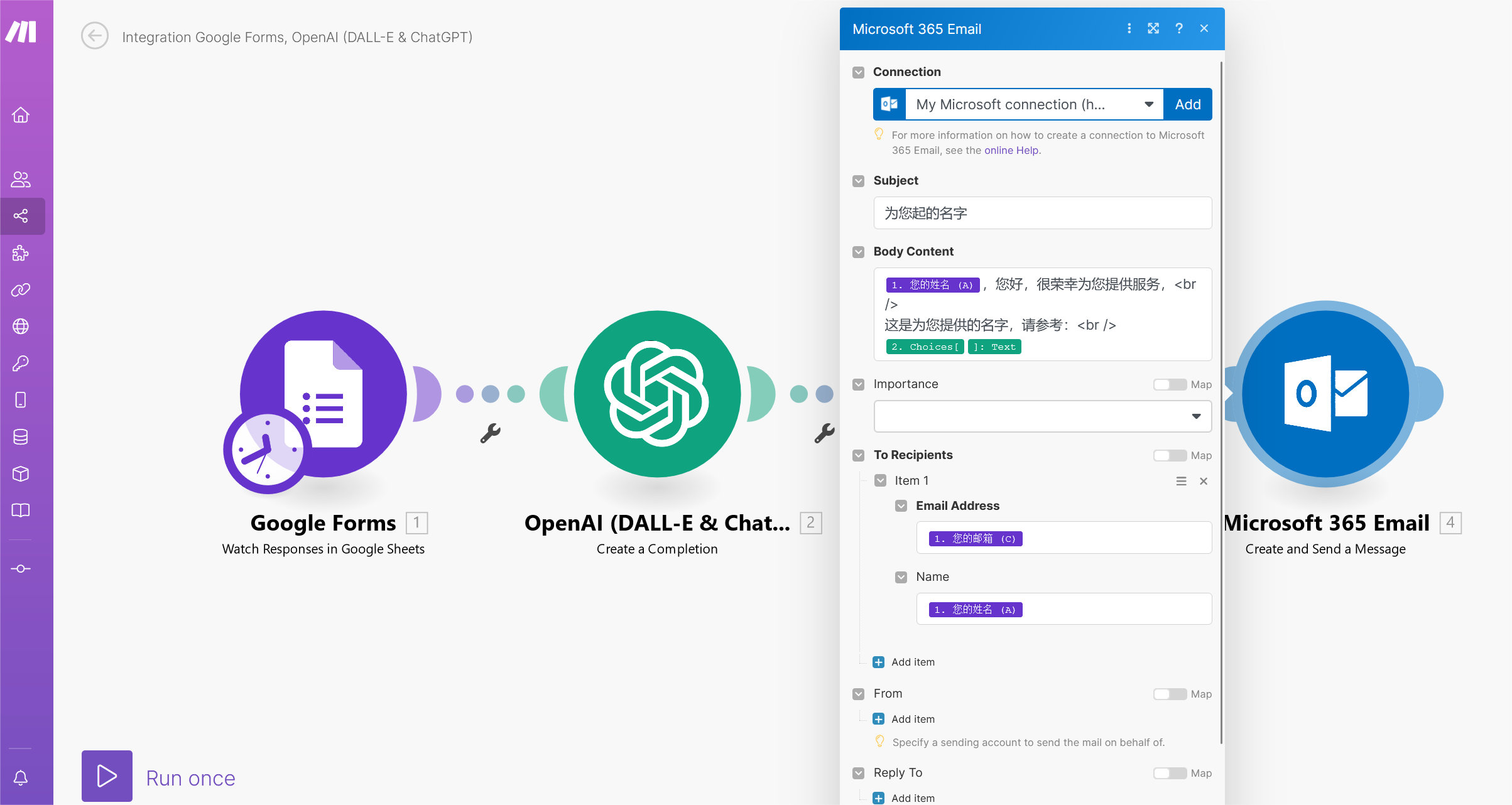Open Connections link icon in sidebar
The image size is (1512, 805).
coord(21,290)
